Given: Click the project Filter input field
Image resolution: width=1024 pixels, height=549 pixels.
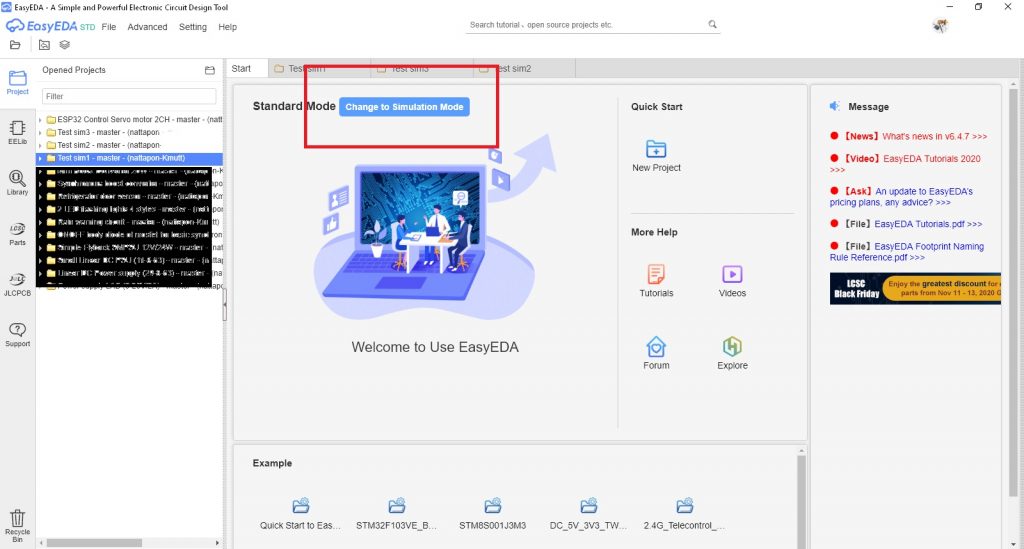Looking at the screenshot, I should tap(129, 96).
